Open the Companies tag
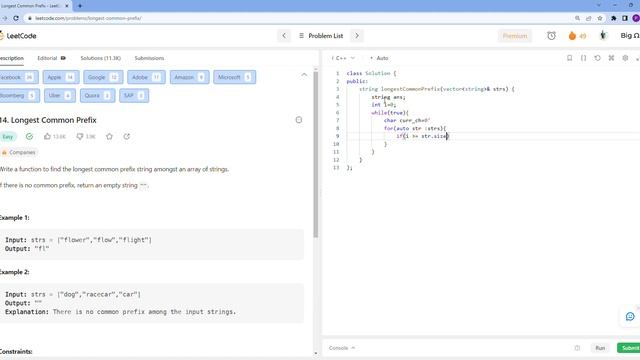The width and height of the screenshot is (640, 360). click(x=19, y=152)
